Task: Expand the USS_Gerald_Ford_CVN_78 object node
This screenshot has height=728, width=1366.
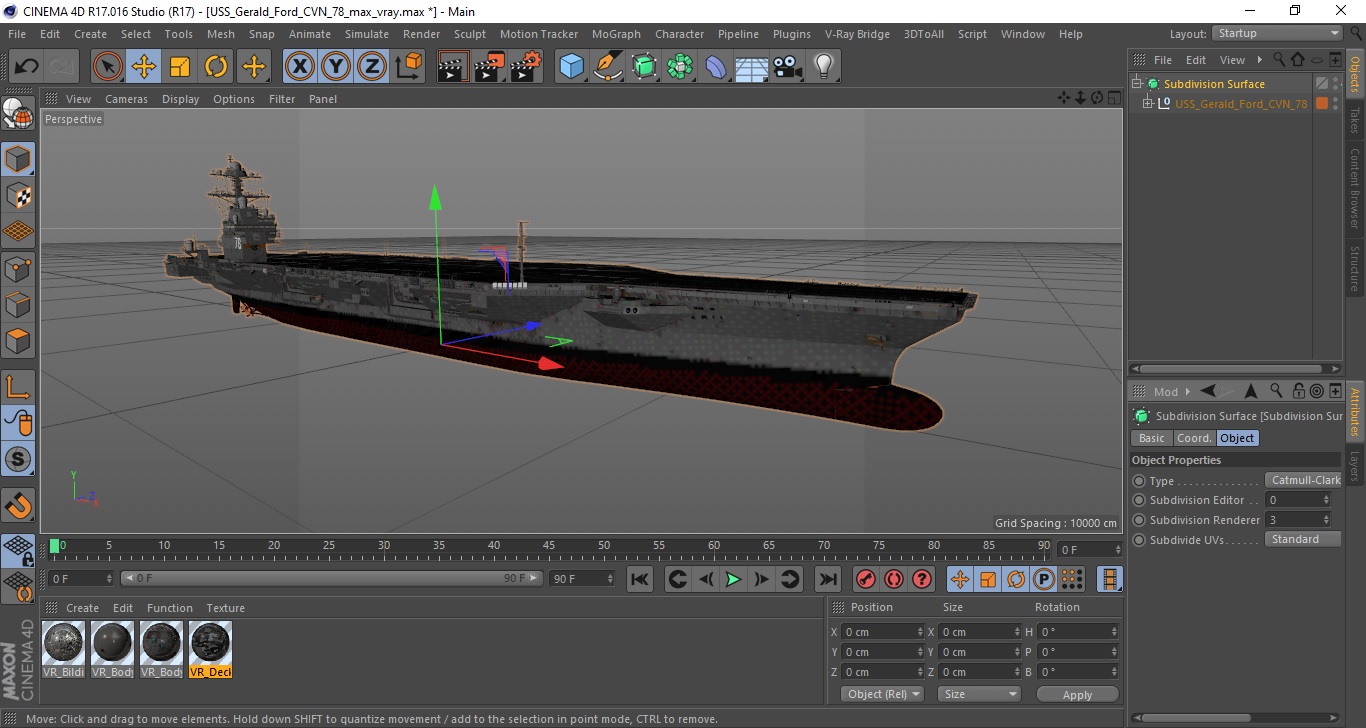Action: pos(1148,103)
